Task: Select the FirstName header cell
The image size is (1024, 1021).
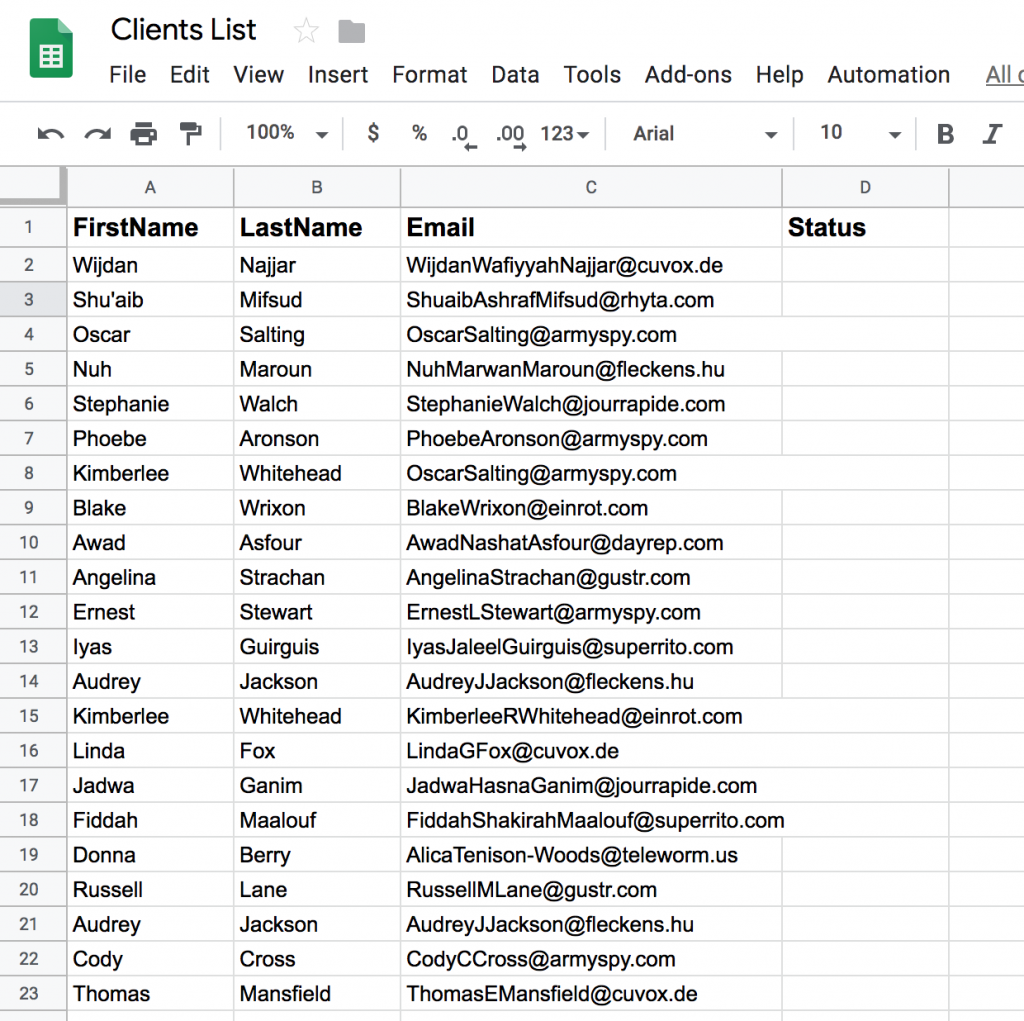Action: pos(150,227)
